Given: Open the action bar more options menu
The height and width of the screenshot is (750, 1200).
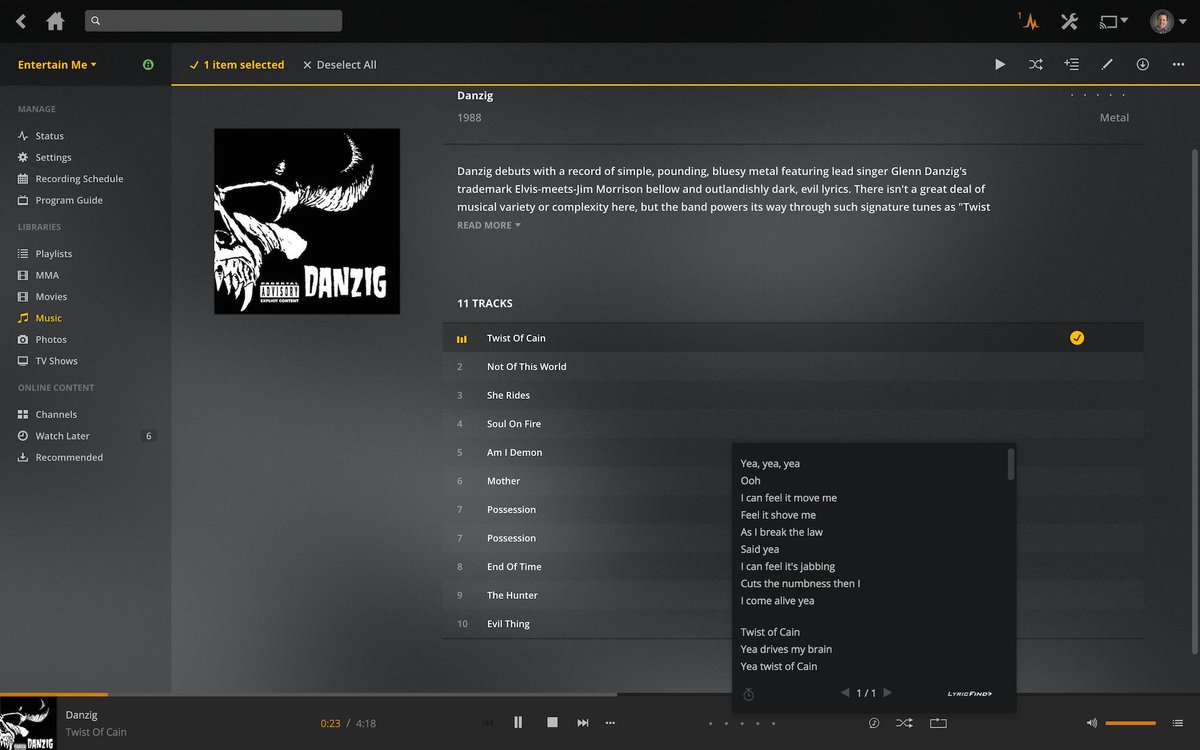Looking at the screenshot, I should click(x=1178, y=64).
